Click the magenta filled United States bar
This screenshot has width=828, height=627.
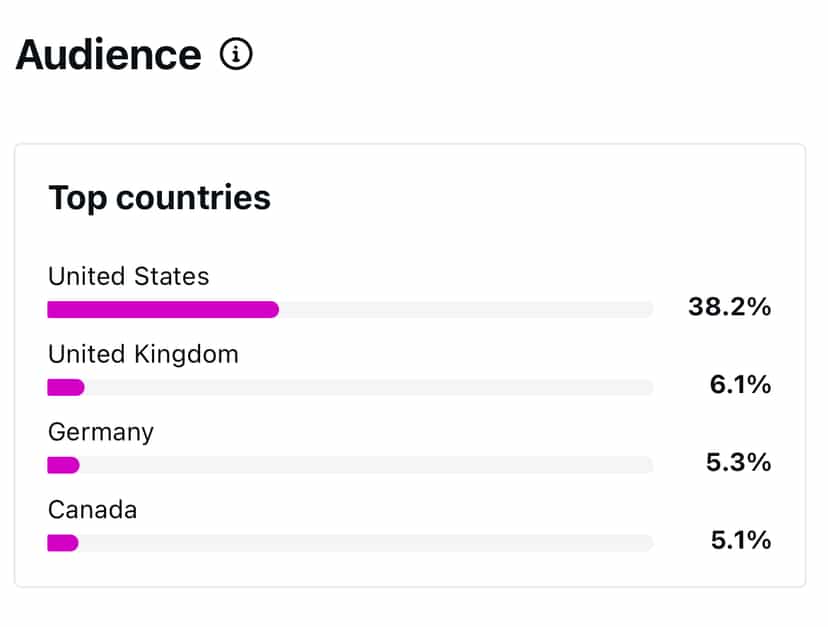tap(162, 310)
